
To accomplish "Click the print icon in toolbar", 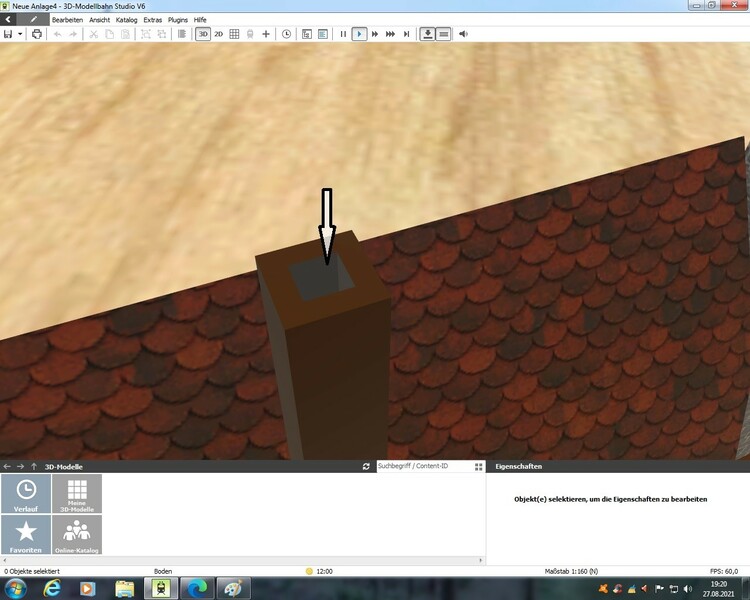I will pos(37,34).
